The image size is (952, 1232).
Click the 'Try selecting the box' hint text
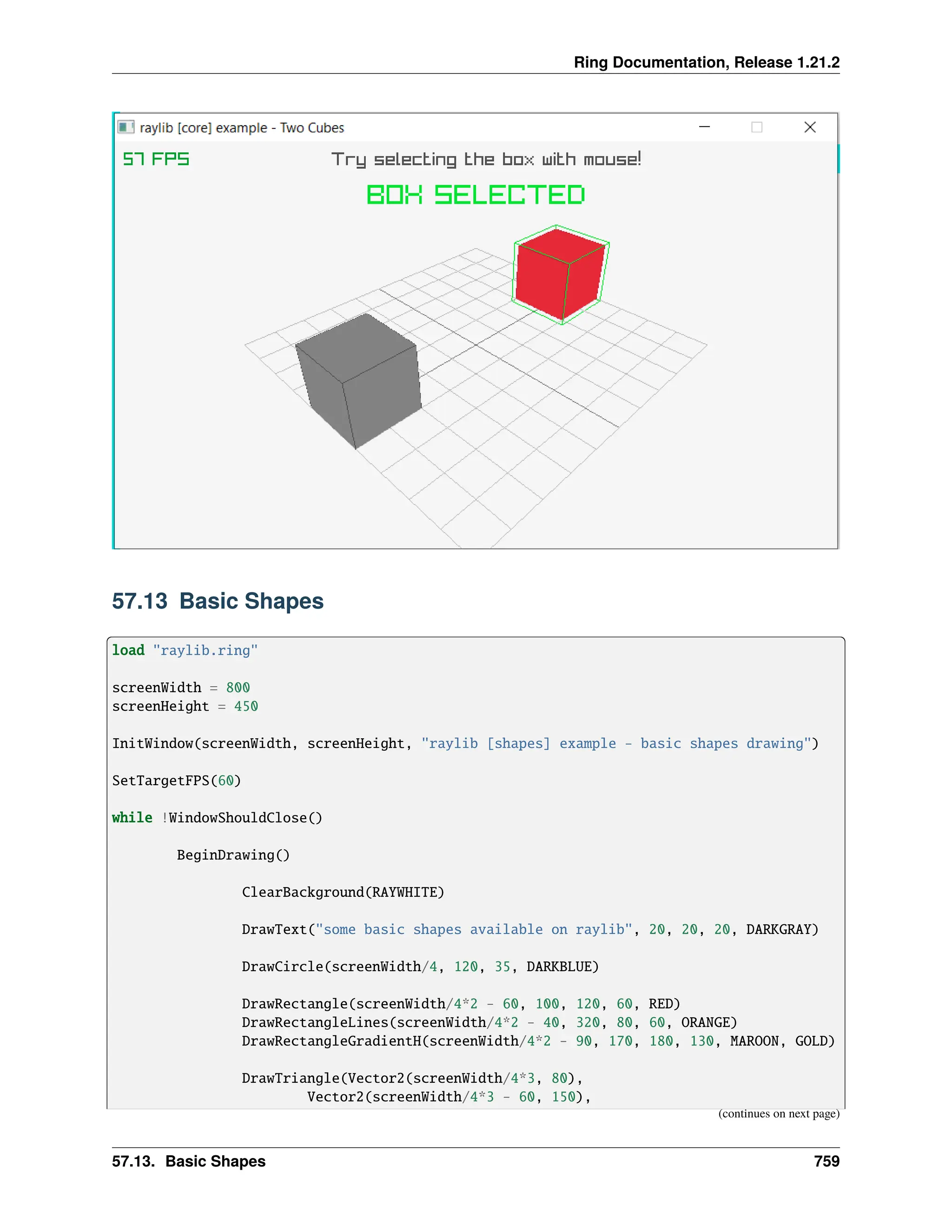486,159
